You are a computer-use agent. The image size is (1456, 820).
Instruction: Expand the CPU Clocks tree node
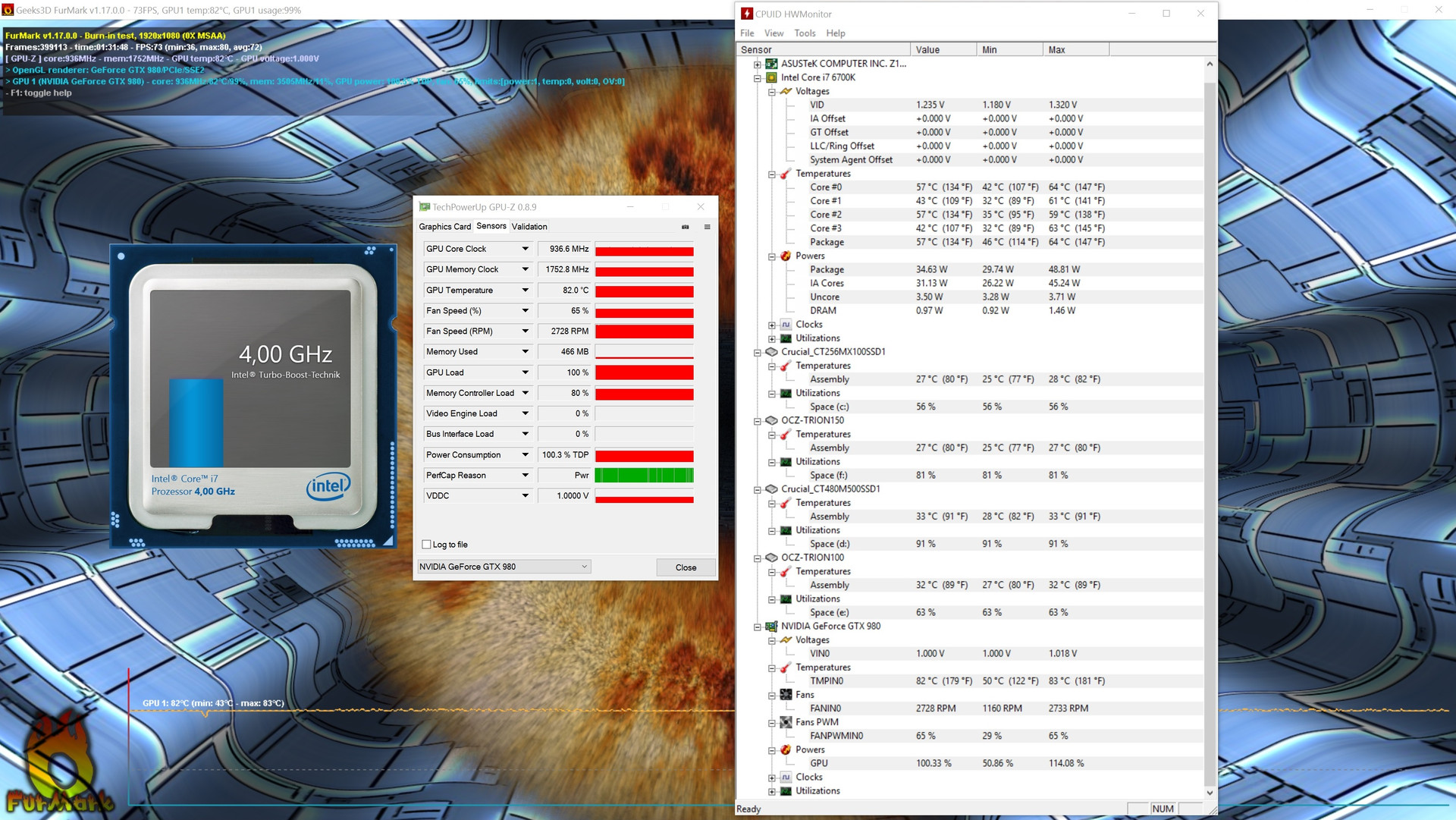pyautogui.click(x=771, y=325)
